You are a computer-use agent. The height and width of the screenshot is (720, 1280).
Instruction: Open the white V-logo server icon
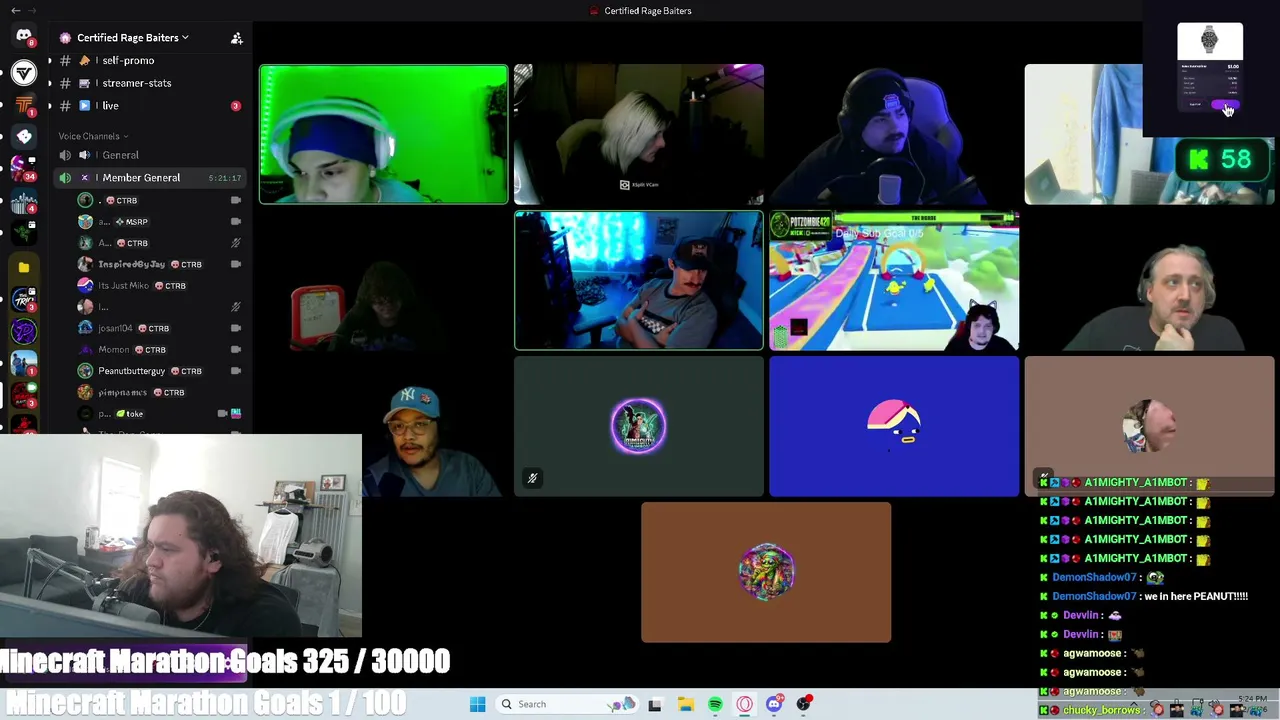click(24, 72)
